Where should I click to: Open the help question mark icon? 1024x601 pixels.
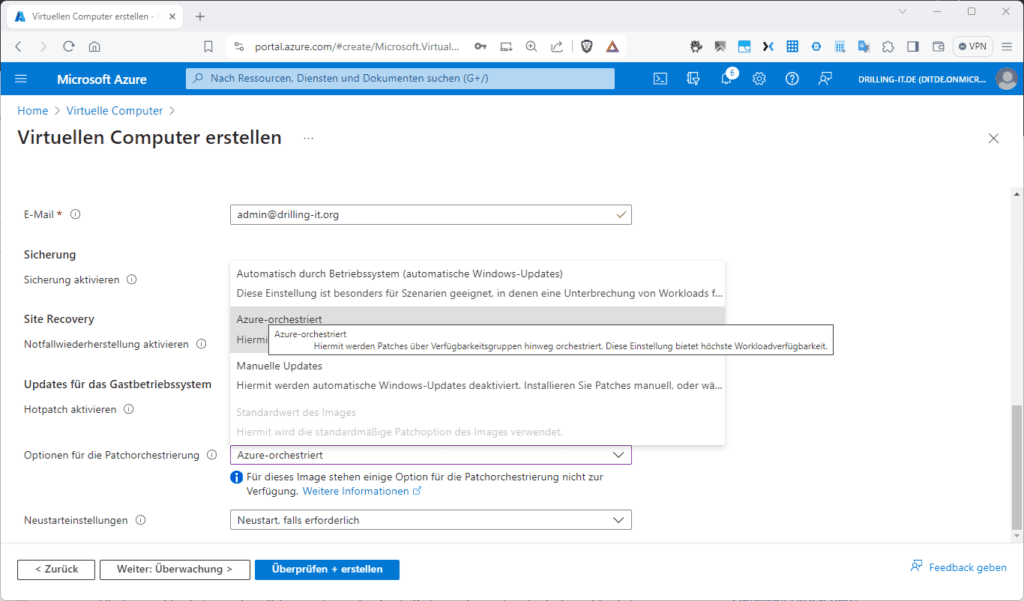(x=792, y=79)
